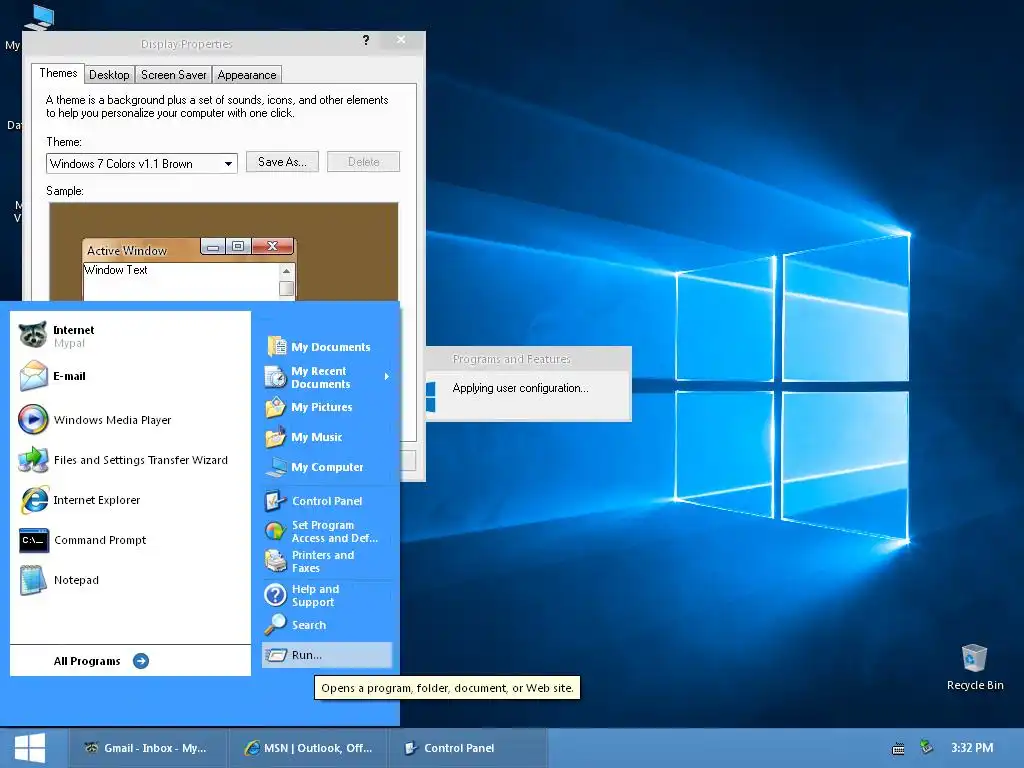
Task: Expand the Theme dropdown arrow
Action: coord(228,163)
